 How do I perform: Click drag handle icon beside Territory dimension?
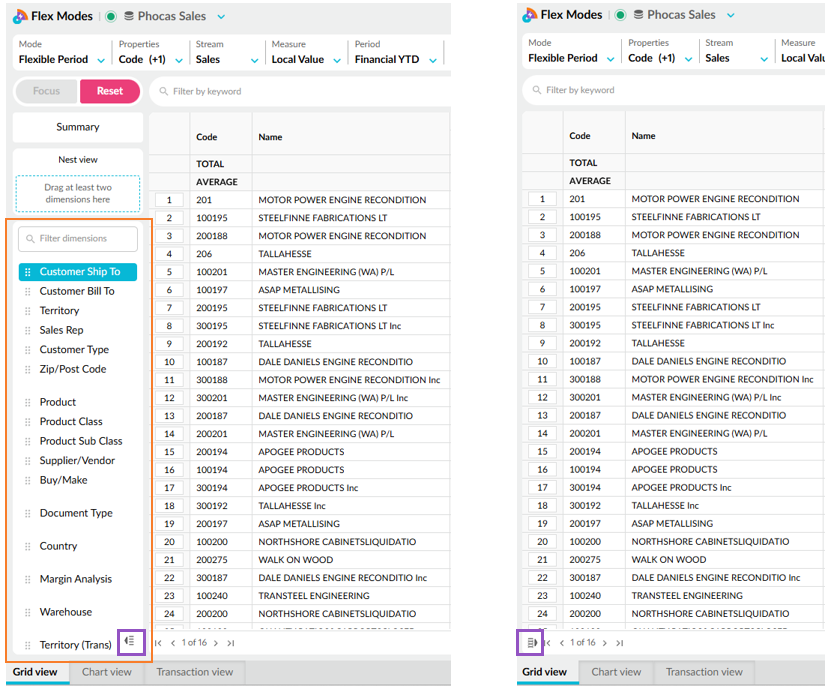[x=28, y=311]
